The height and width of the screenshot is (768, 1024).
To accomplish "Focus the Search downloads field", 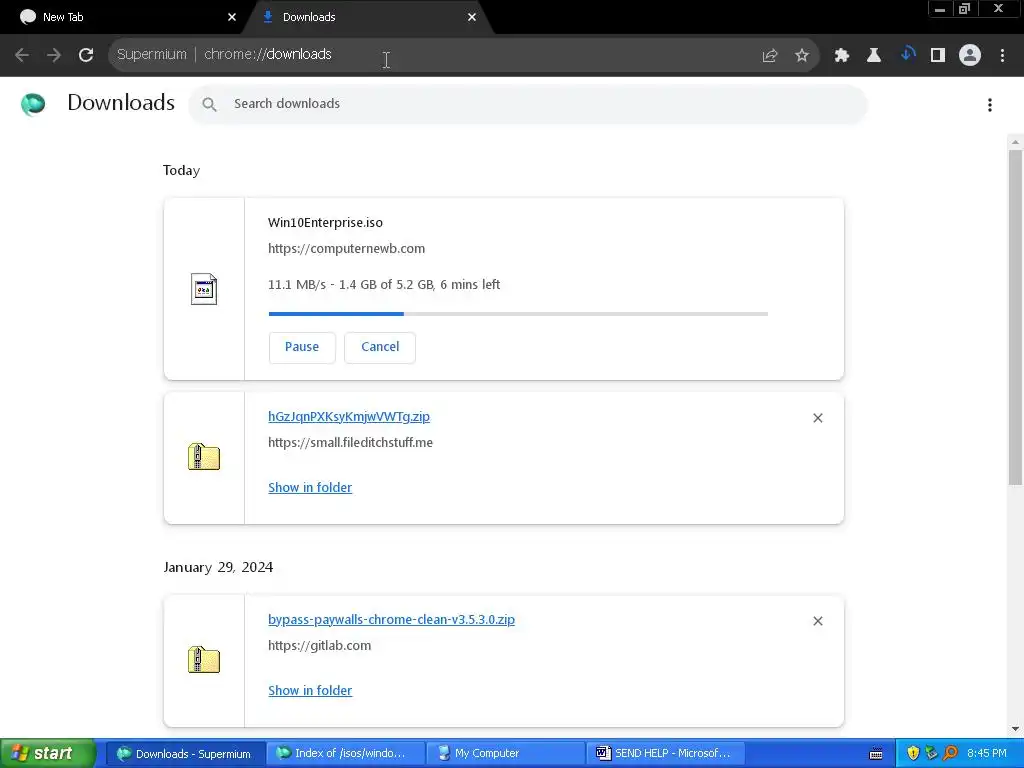I will pyautogui.click(x=528, y=104).
